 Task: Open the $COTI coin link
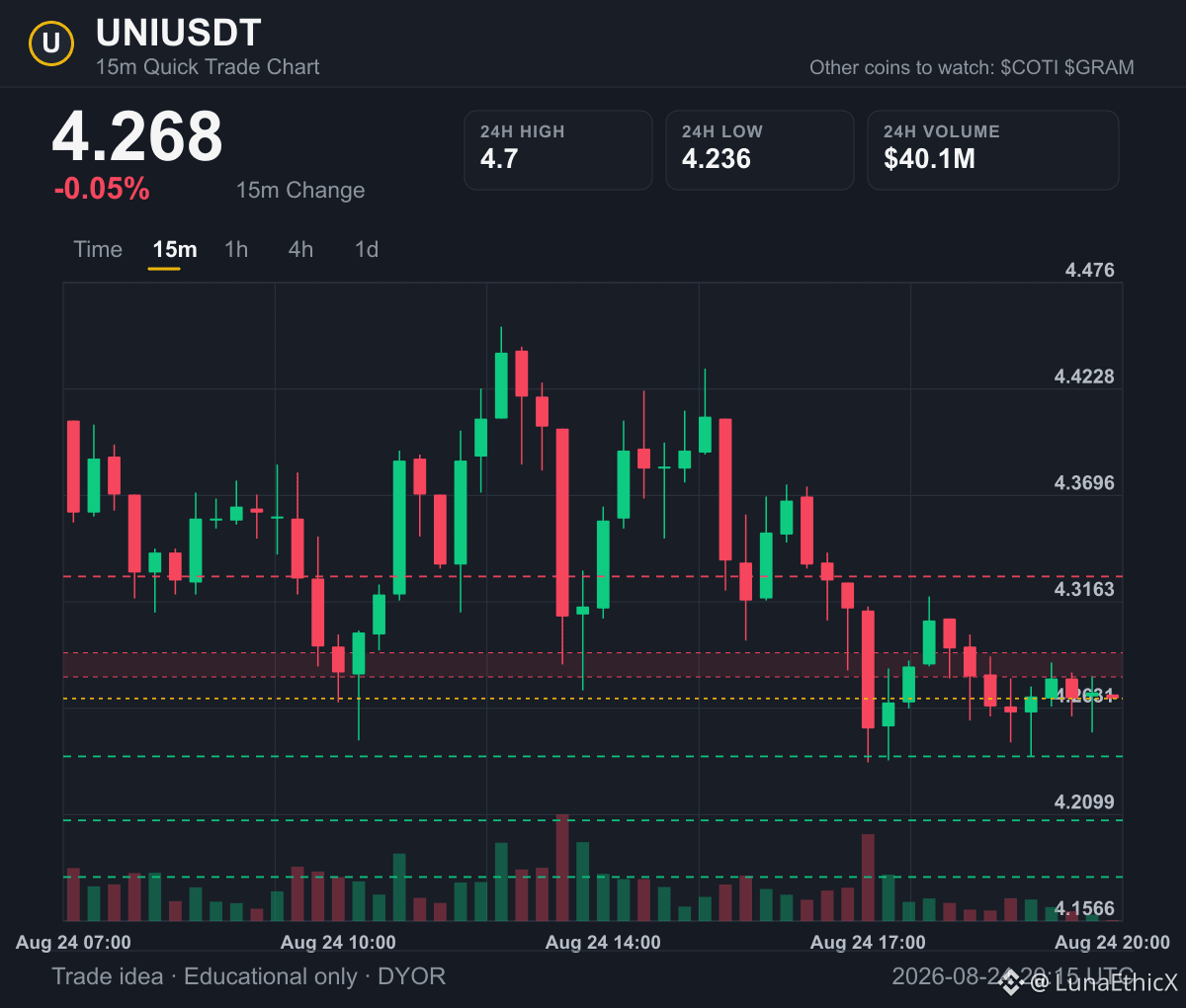tap(1030, 68)
